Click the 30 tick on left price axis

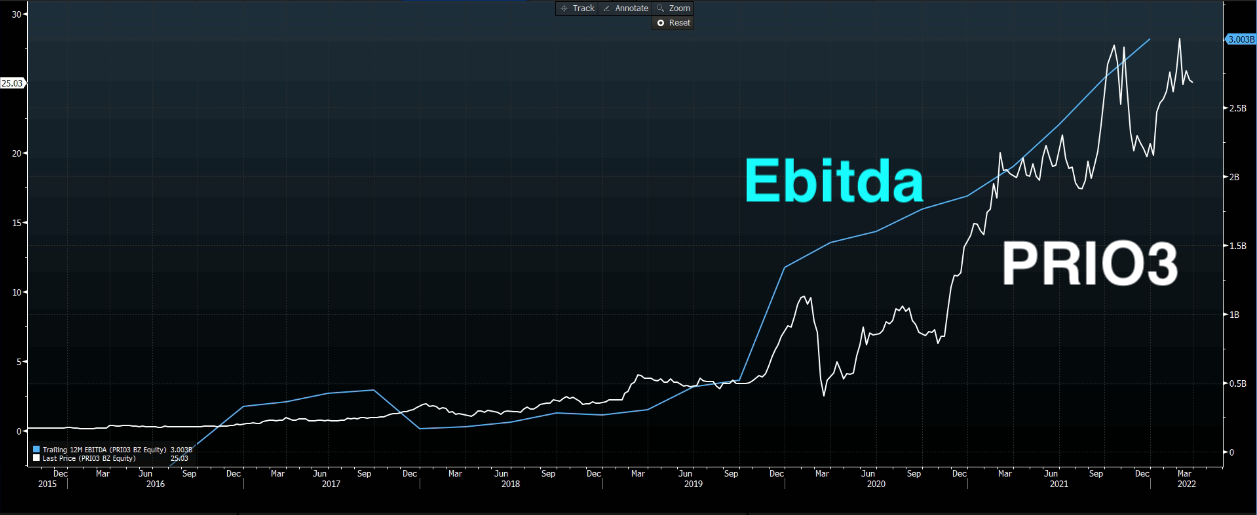[17, 15]
